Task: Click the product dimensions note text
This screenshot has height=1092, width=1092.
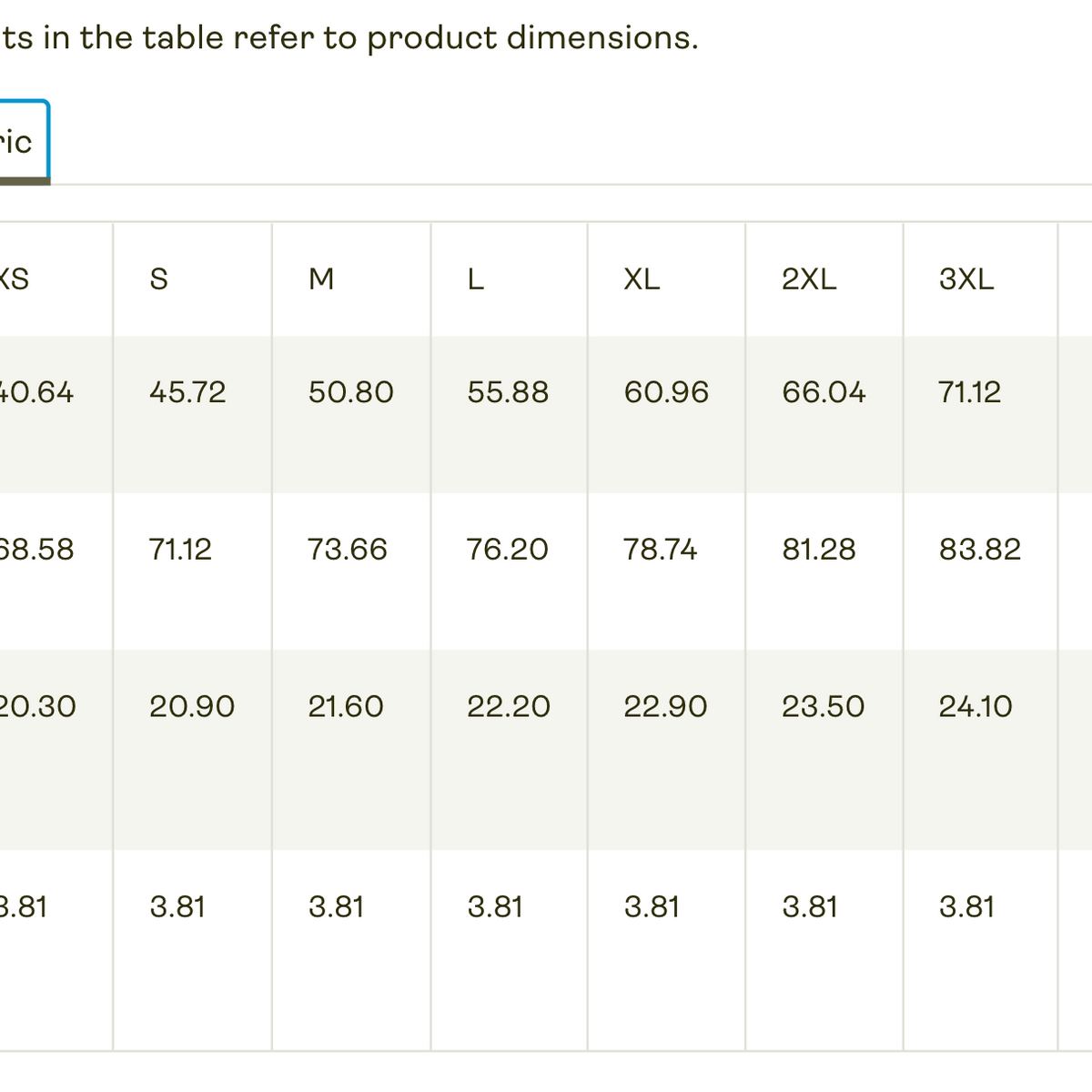Action: pos(349,38)
